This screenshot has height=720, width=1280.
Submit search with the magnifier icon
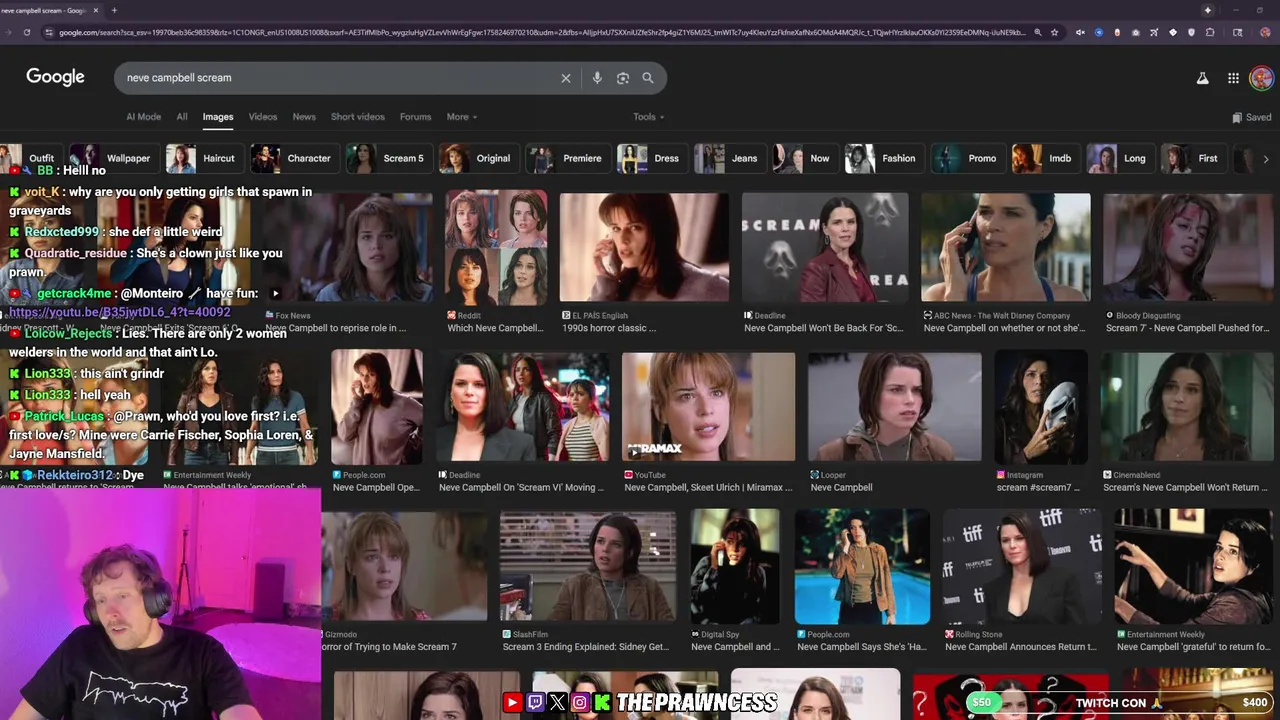(648, 78)
